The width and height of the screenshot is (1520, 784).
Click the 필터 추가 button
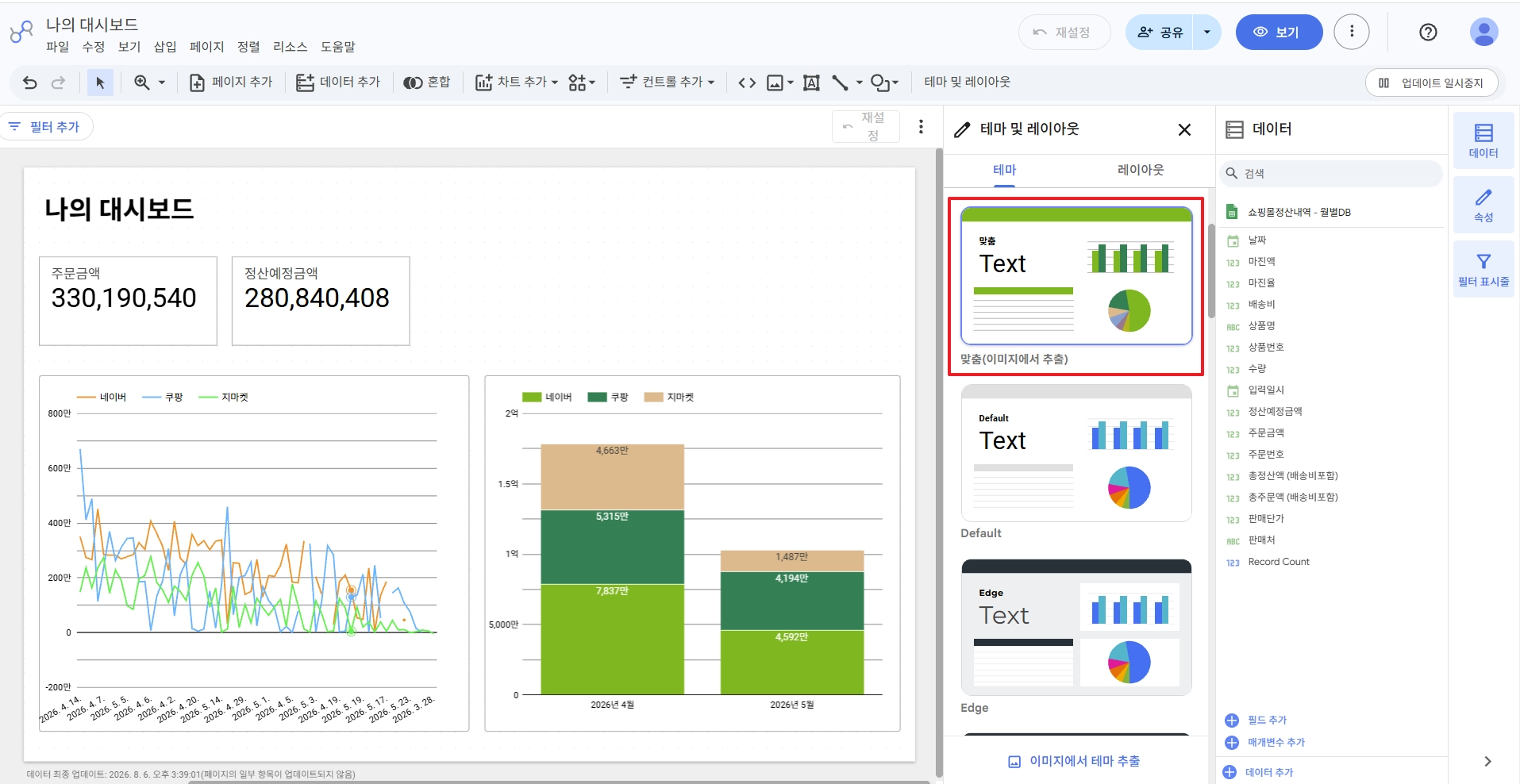46,127
